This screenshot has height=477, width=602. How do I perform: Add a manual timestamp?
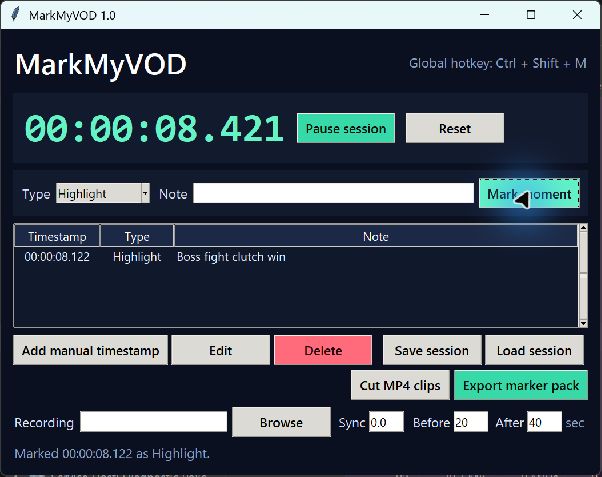pyautogui.click(x=90, y=350)
